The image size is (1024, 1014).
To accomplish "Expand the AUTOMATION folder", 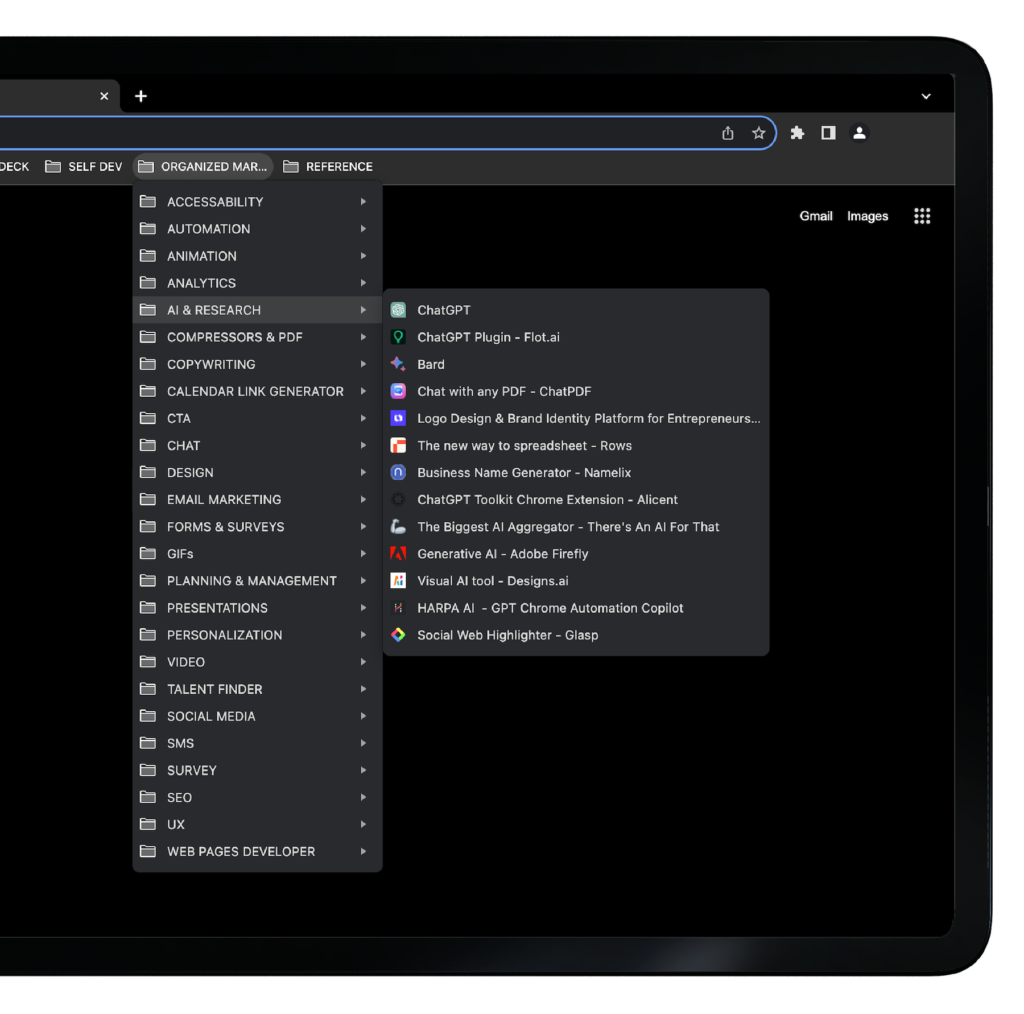I will (257, 229).
